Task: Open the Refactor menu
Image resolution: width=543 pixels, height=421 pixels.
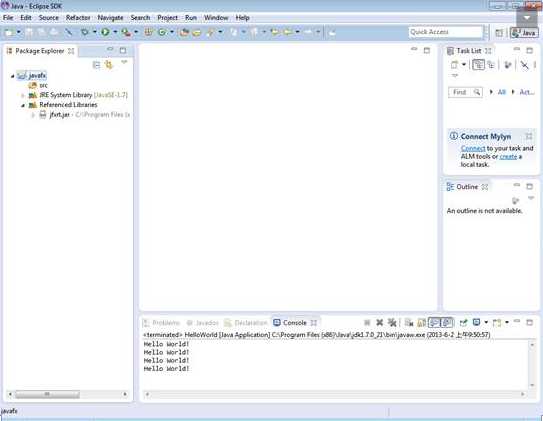Action: tap(78, 18)
